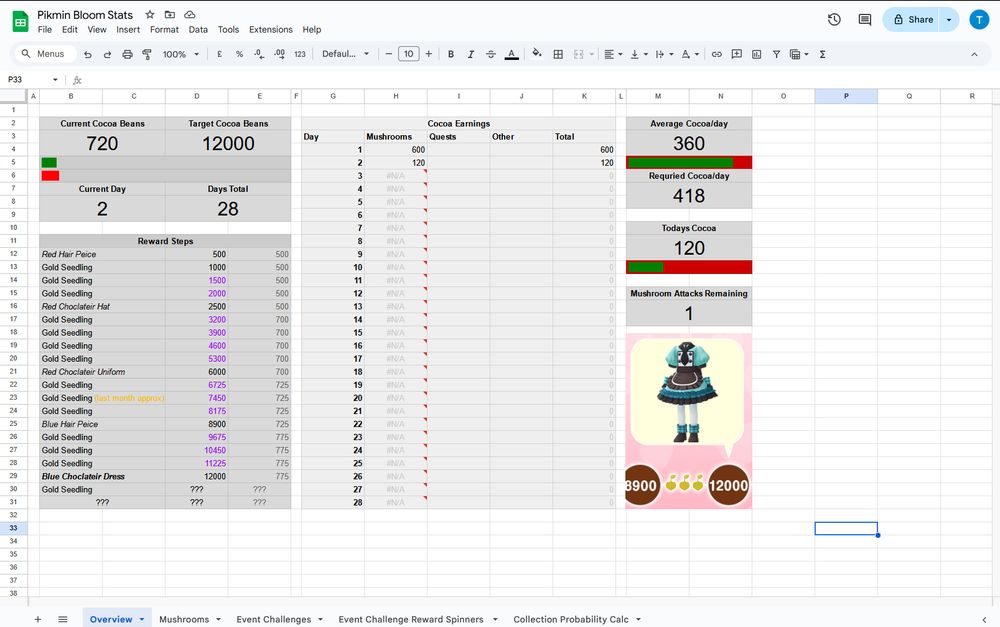Search the Menus box

pos(45,54)
